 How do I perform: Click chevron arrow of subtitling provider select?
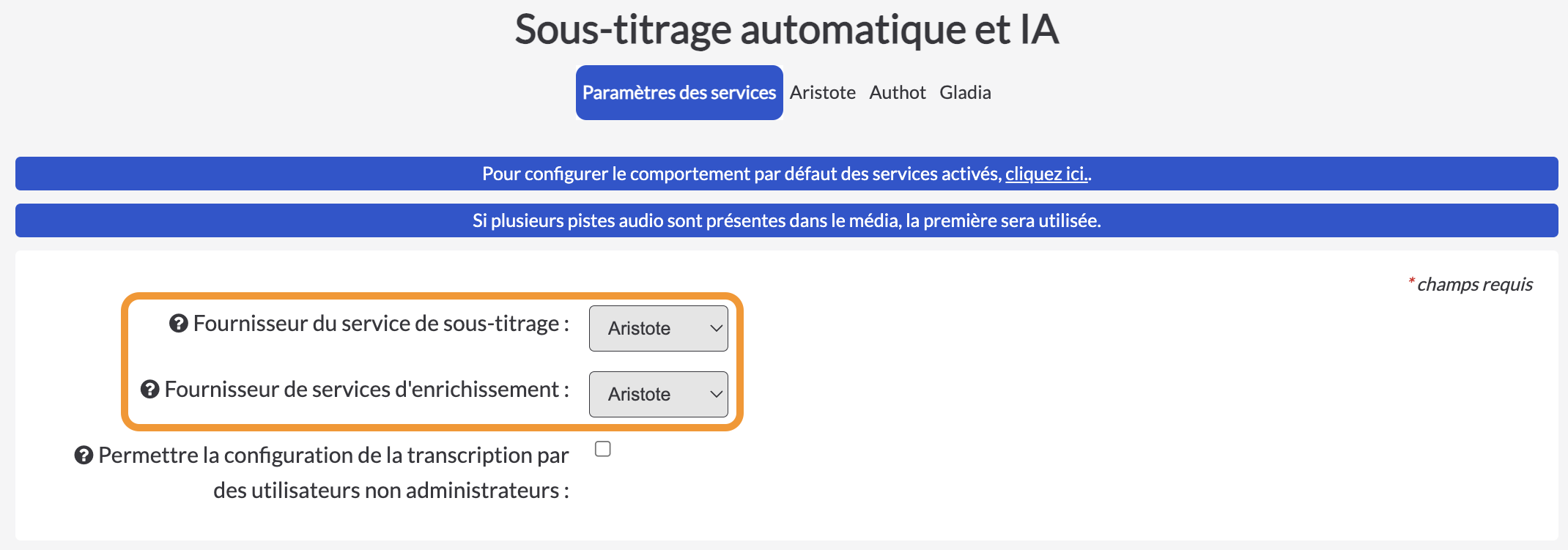pos(716,329)
